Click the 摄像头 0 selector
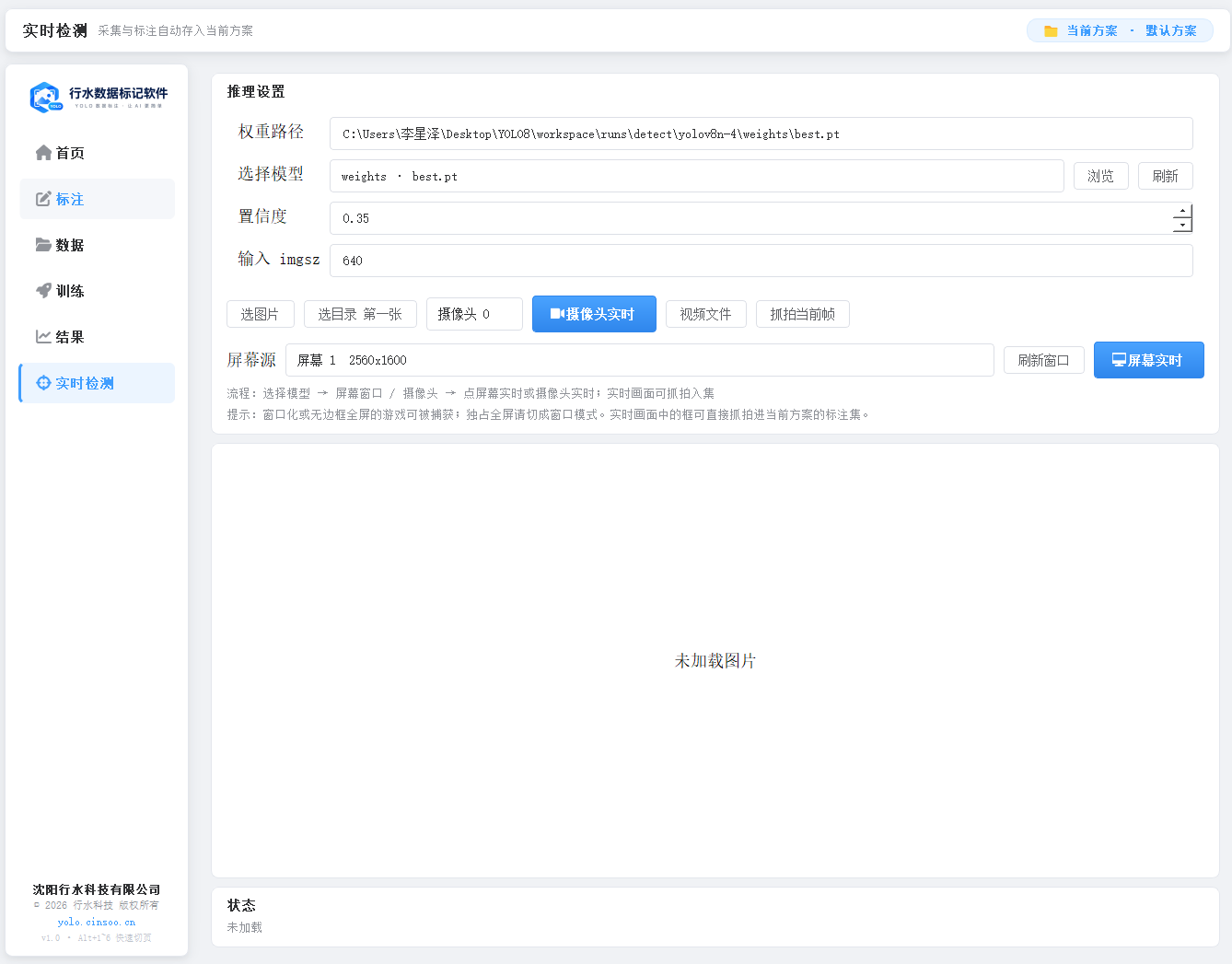This screenshot has width=1232, height=964. pos(474,314)
